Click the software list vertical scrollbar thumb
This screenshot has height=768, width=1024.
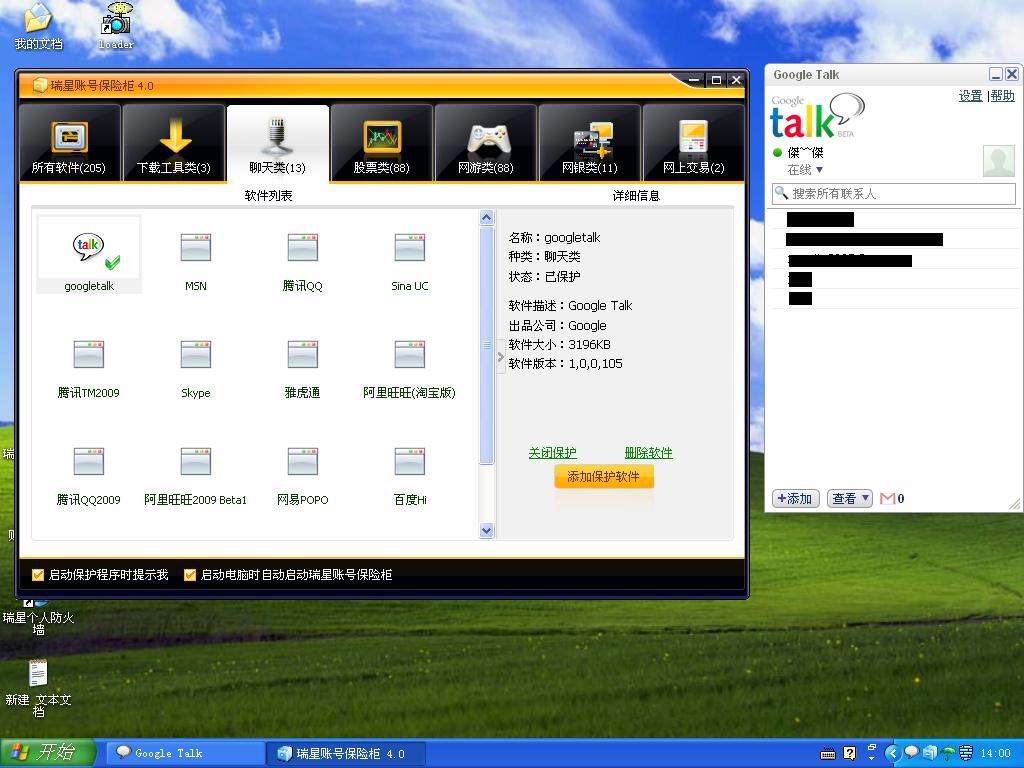(487, 345)
